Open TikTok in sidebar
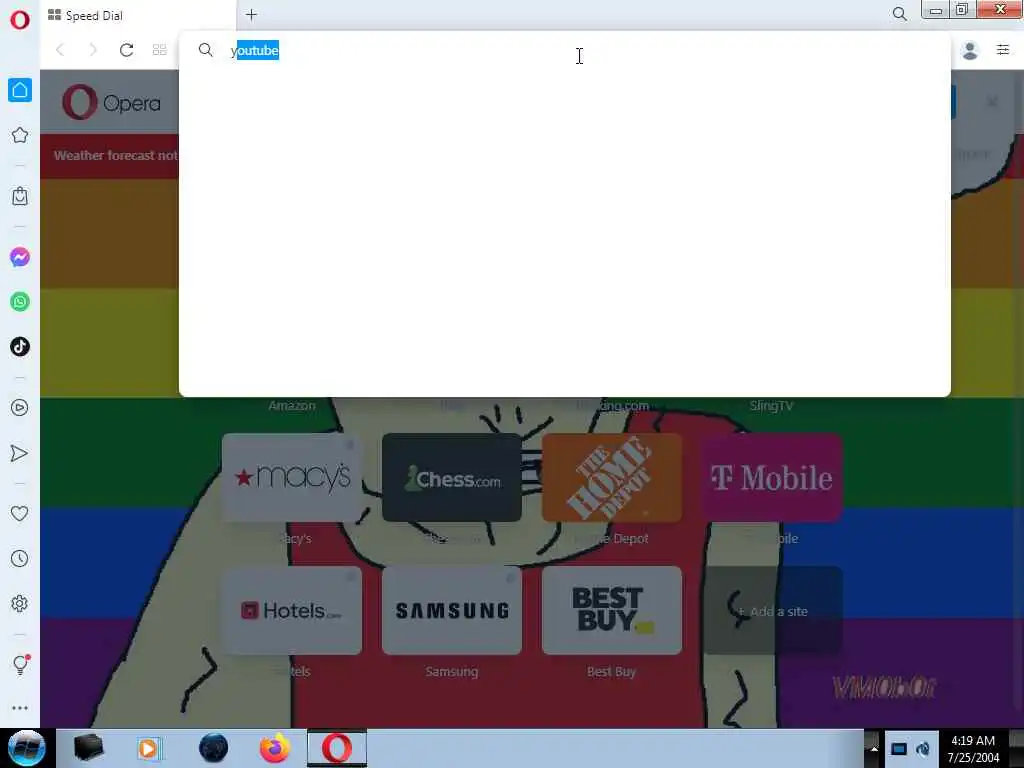 20,346
